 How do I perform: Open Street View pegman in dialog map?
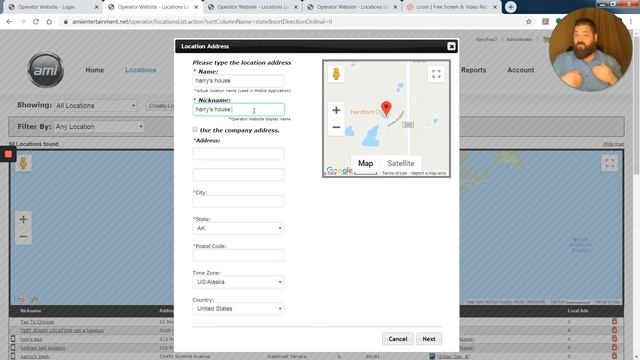336,74
